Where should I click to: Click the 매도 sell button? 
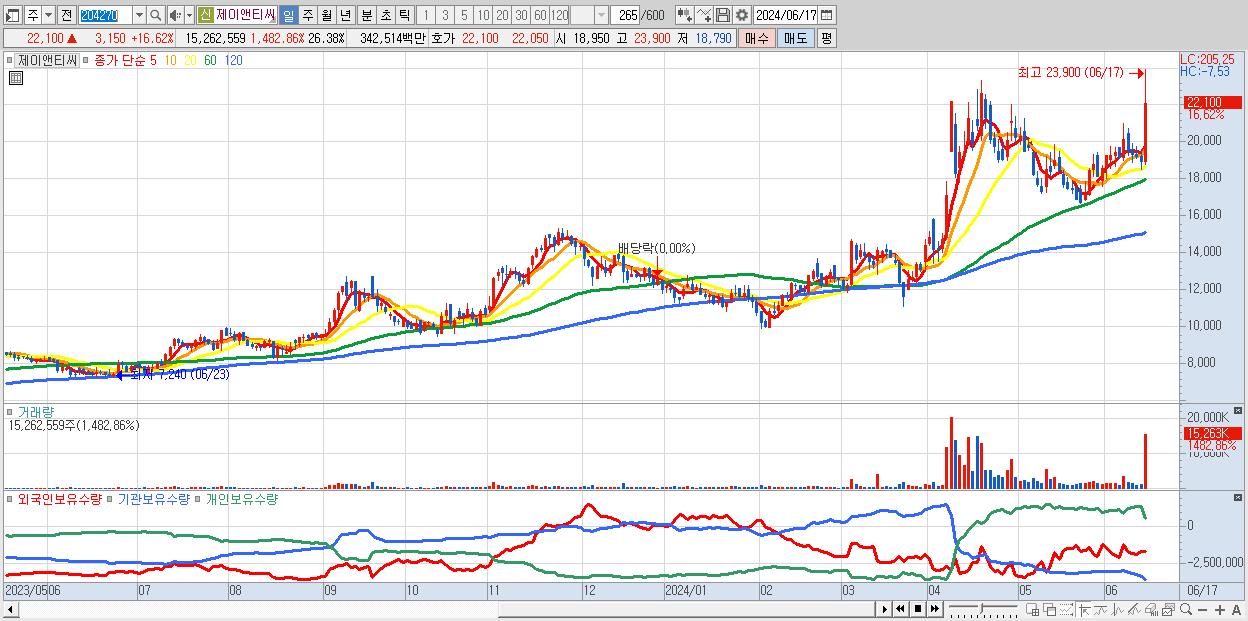(796, 38)
